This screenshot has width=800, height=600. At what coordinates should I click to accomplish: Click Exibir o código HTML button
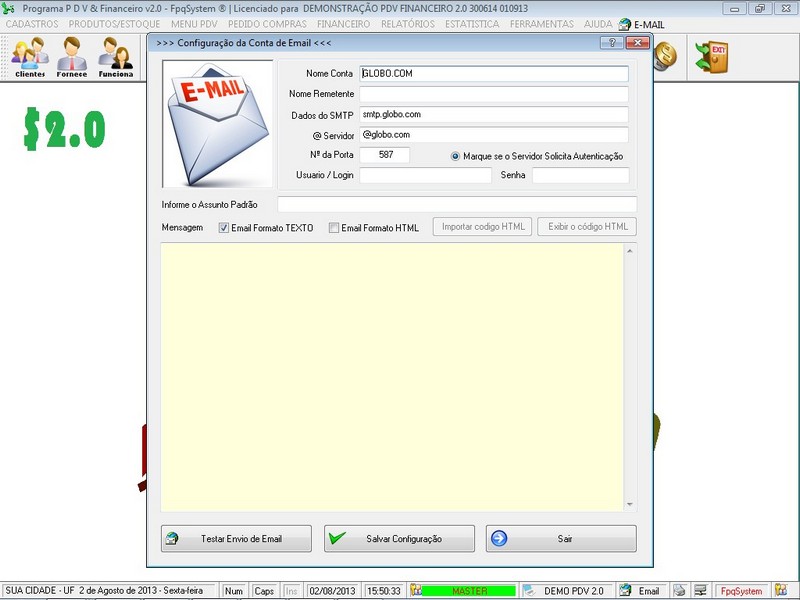[x=587, y=227]
